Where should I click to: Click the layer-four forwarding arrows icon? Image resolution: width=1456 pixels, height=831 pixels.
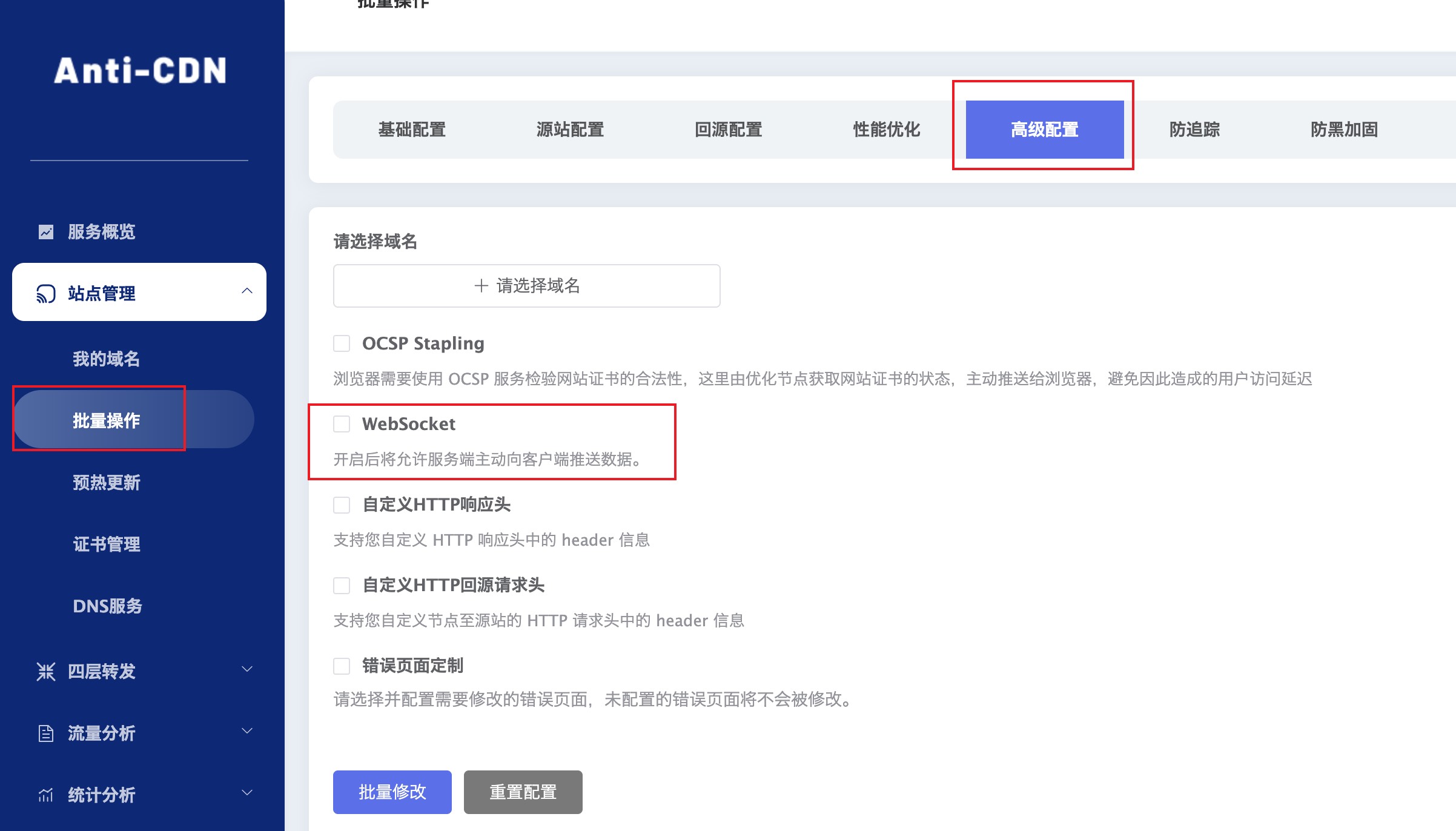pyautogui.click(x=46, y=672)
